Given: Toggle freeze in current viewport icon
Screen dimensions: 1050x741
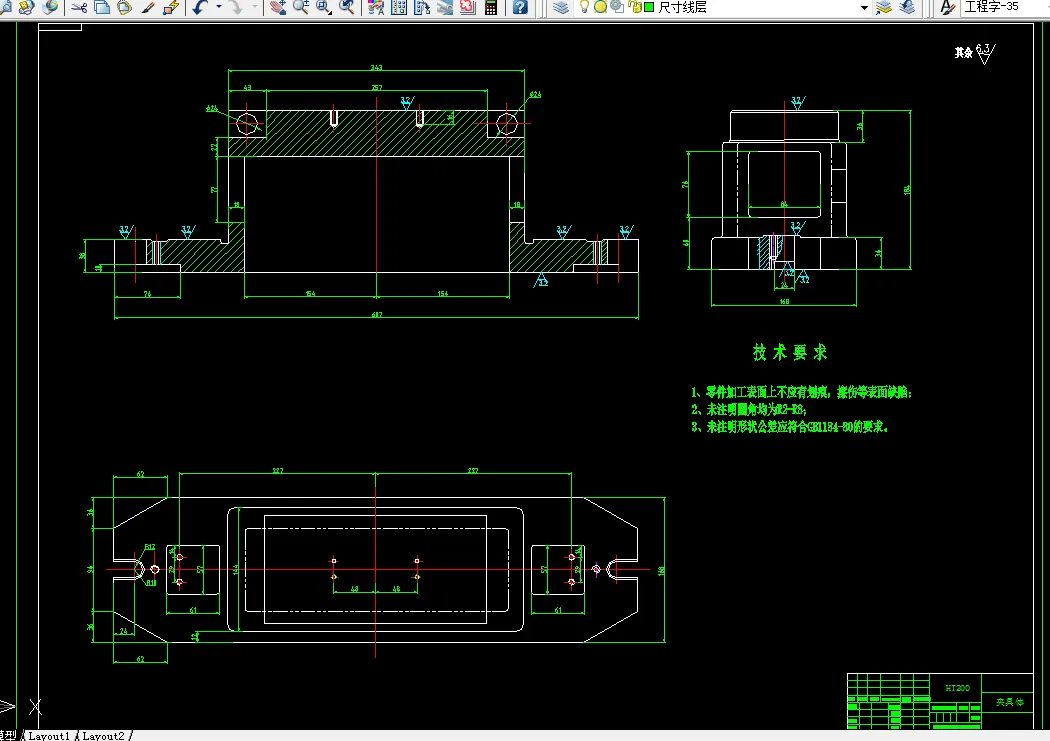Looking at the screenshot, I should [617, 7].
